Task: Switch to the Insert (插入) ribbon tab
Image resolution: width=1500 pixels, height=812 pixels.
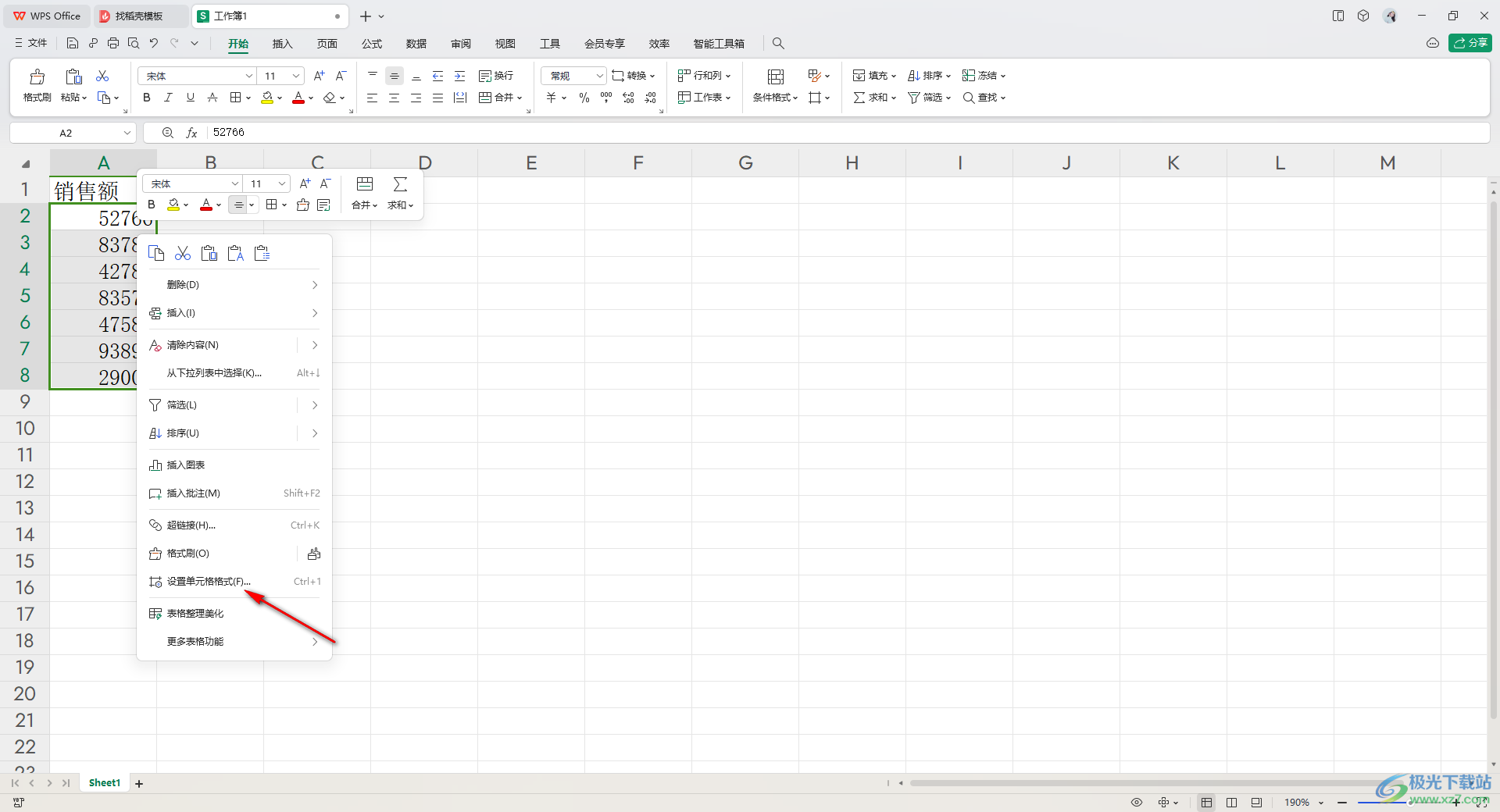Action: 282,44
